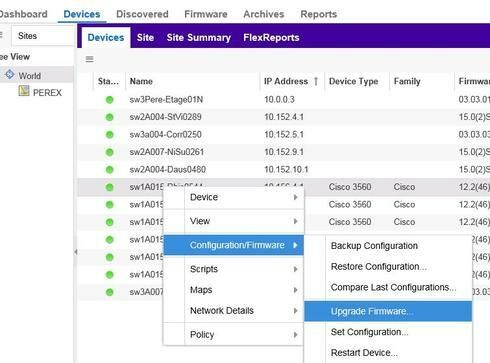
Task: Choose Configuration/Firmware menu entry
Action: [x=234, y=245]
